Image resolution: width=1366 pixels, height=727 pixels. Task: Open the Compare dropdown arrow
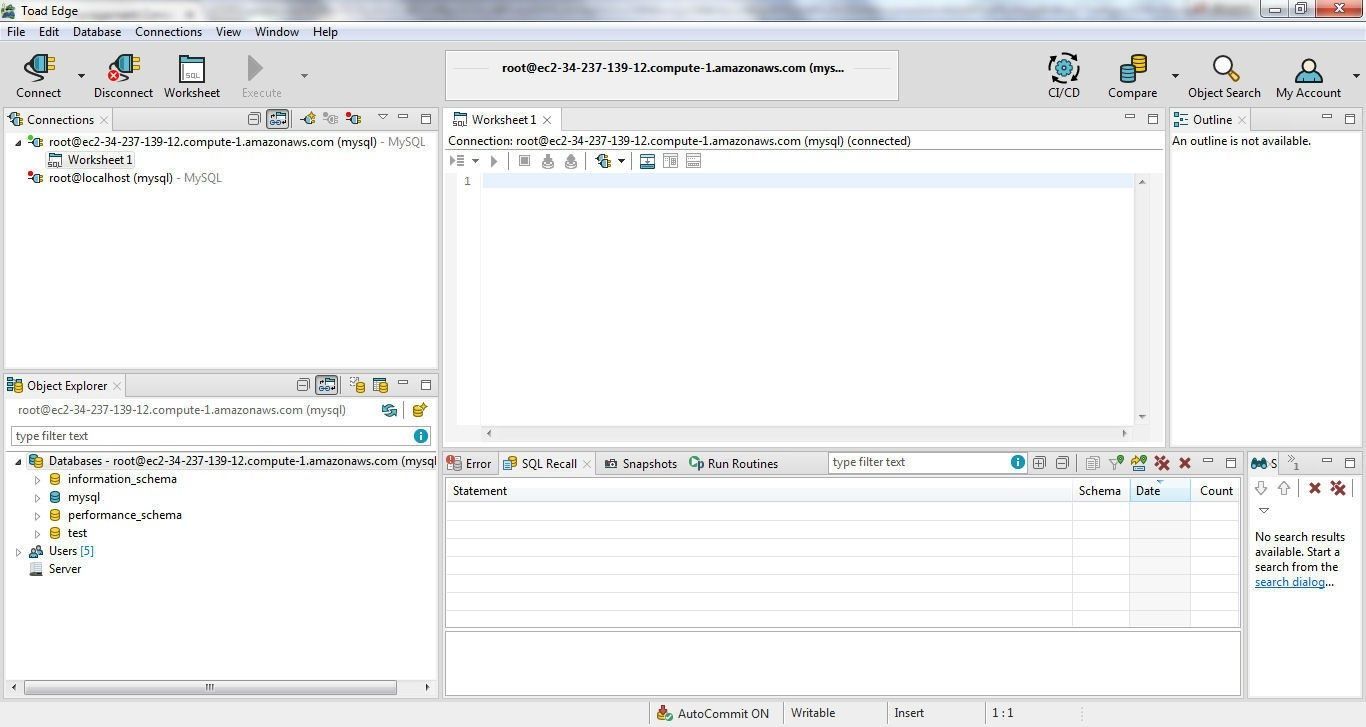click(x=1175, y=75)
